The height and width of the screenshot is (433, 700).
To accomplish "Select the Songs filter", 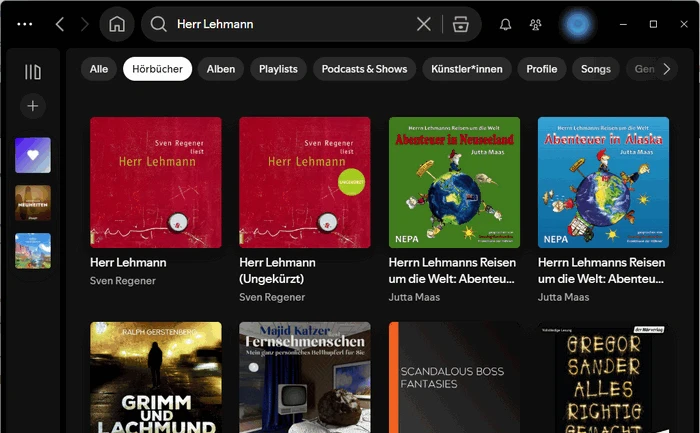I will (596, 69).
